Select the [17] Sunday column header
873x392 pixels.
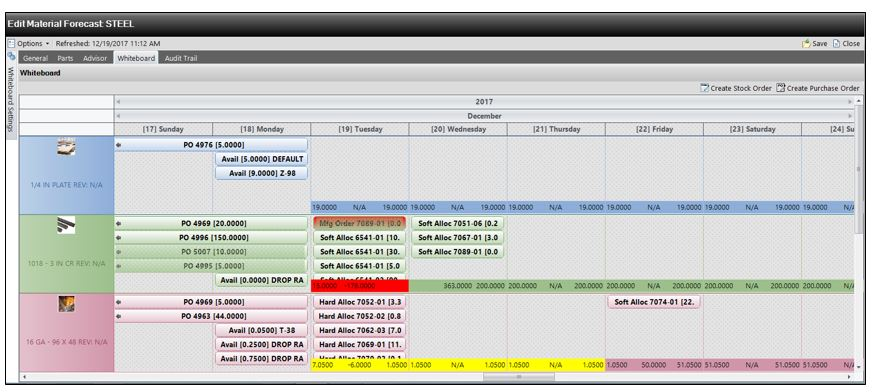163,129
